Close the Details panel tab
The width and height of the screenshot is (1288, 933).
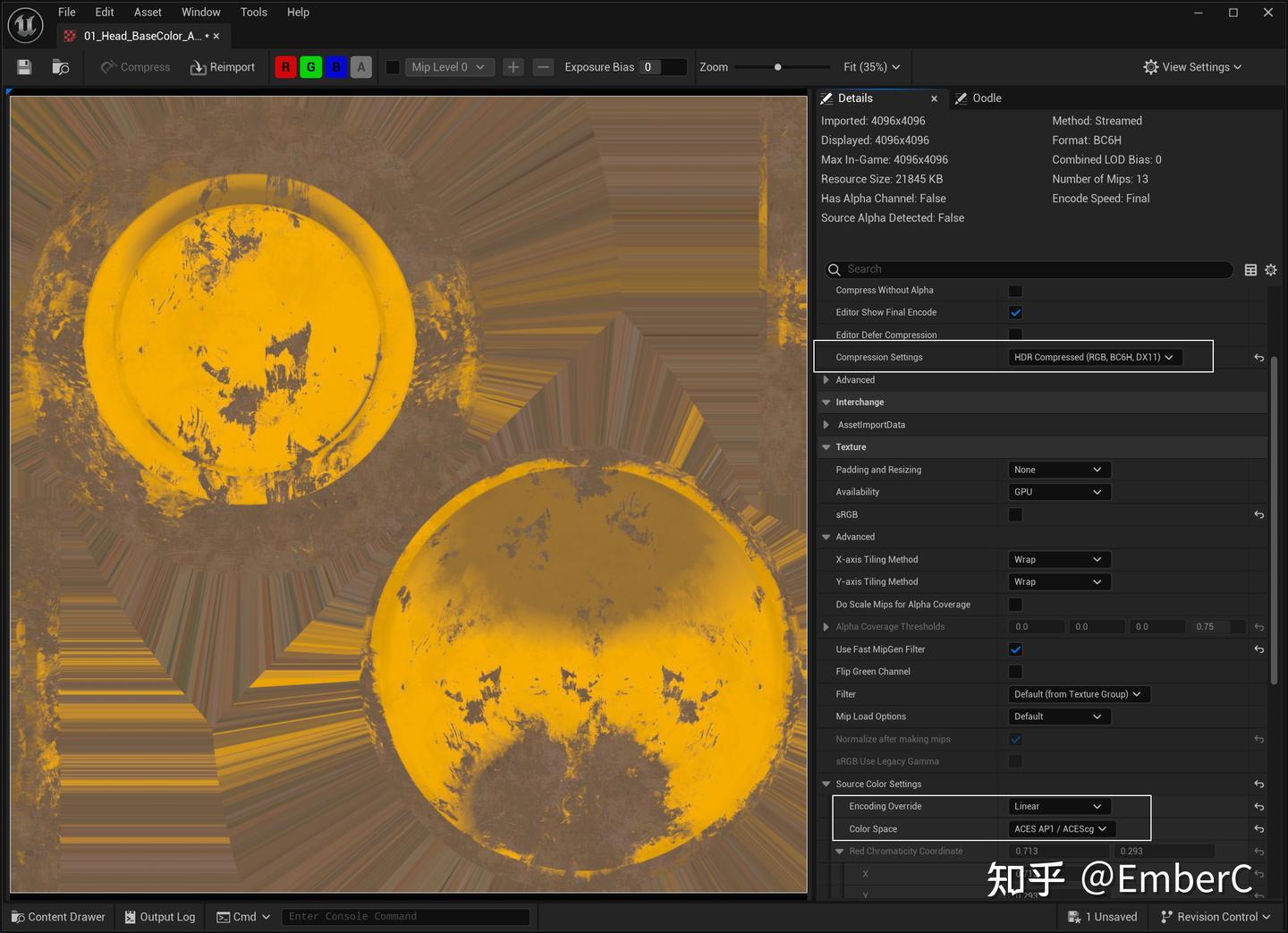tap(934, 98)
